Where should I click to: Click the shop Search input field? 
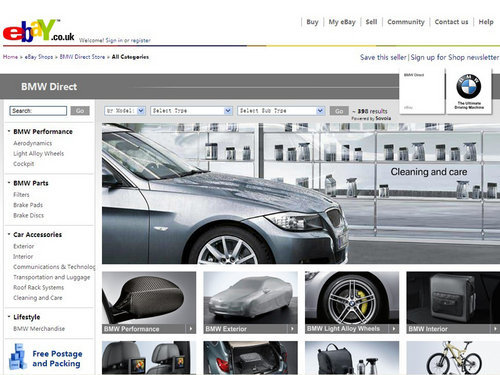point(38,111)
